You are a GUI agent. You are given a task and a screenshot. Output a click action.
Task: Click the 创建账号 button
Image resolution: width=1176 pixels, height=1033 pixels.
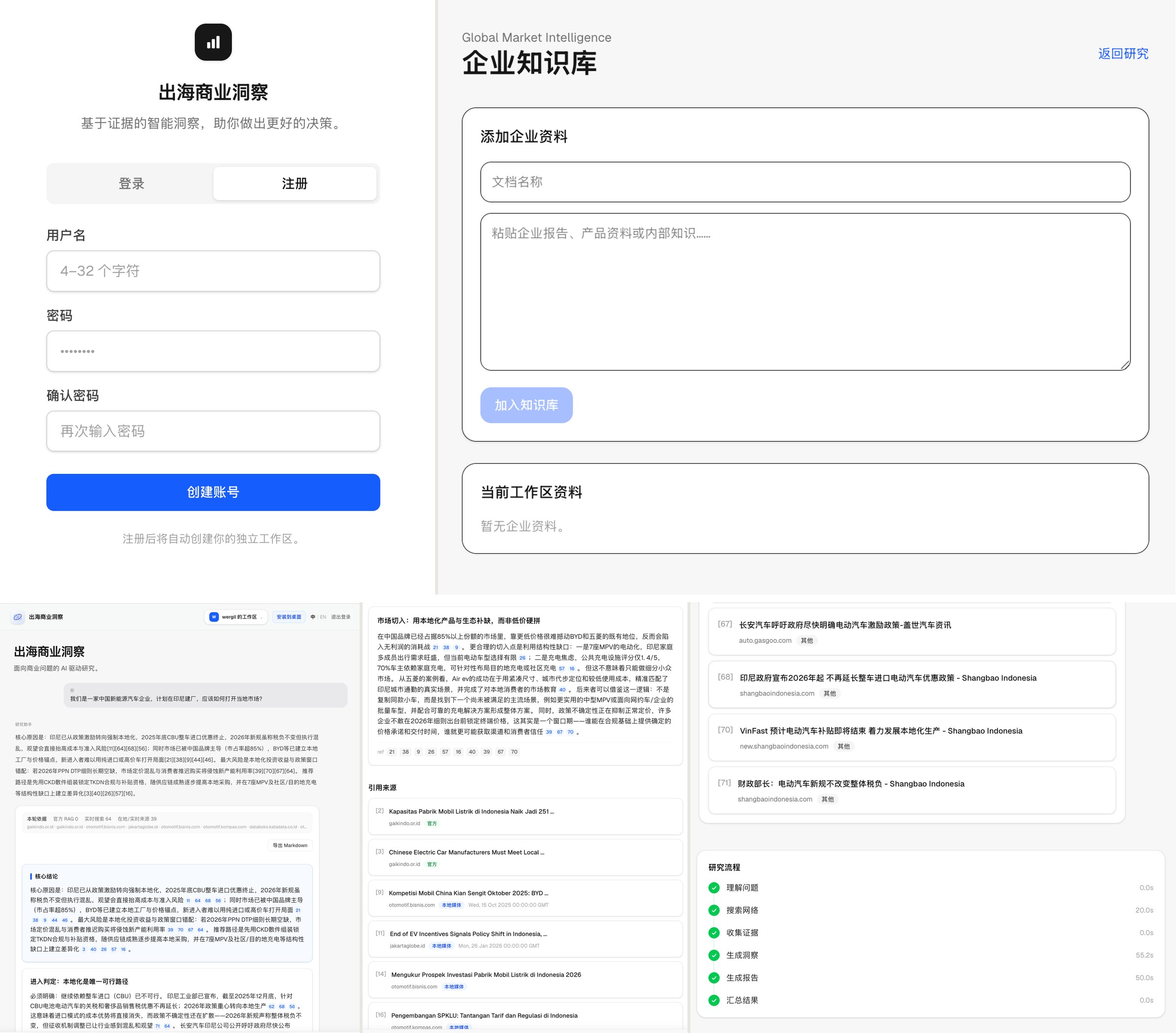point(213,492)
